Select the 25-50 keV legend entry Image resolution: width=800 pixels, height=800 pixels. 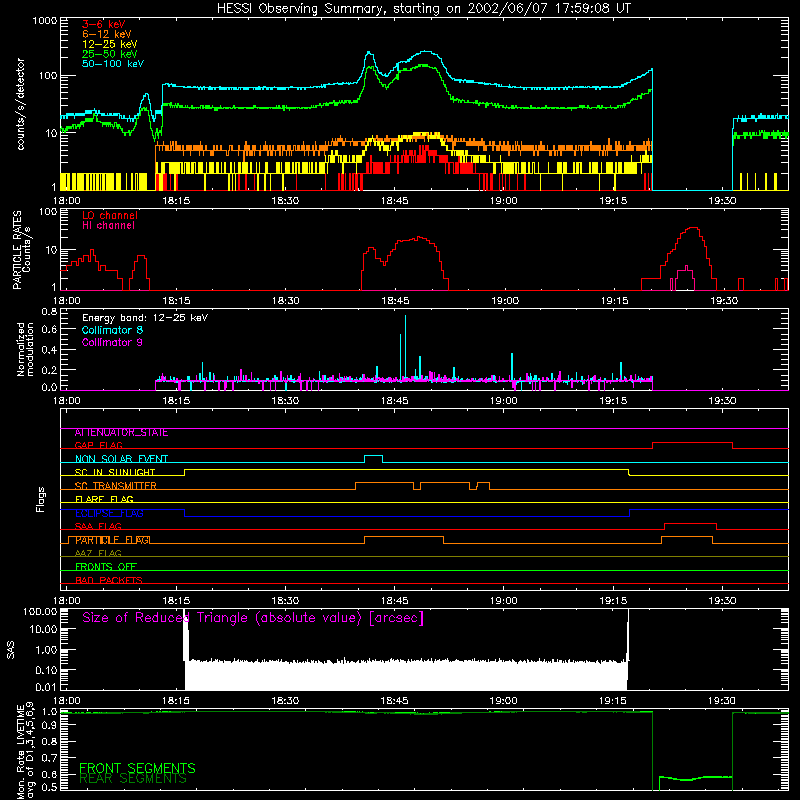110,54
